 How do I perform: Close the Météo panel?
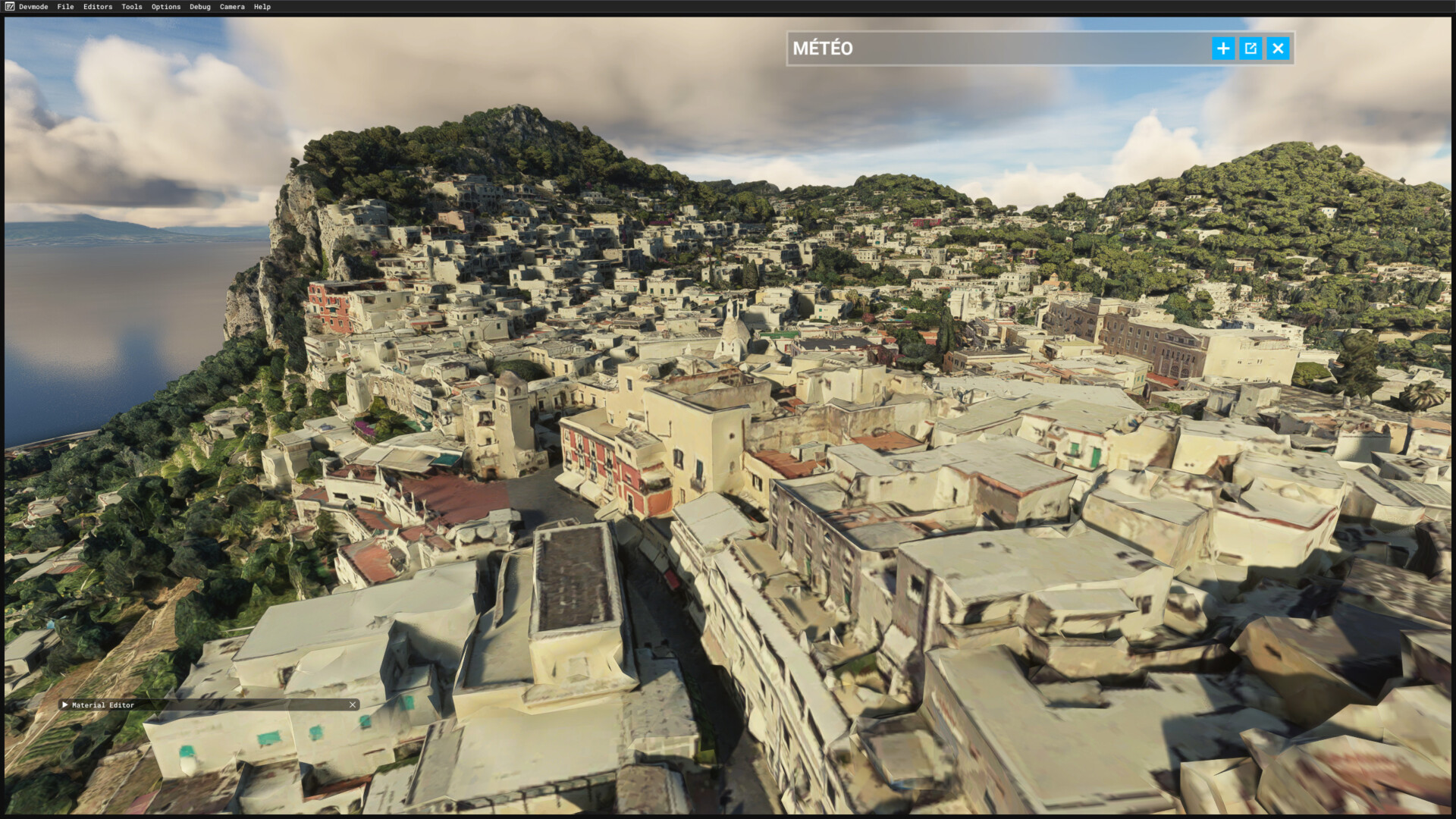coord(1278,49)
